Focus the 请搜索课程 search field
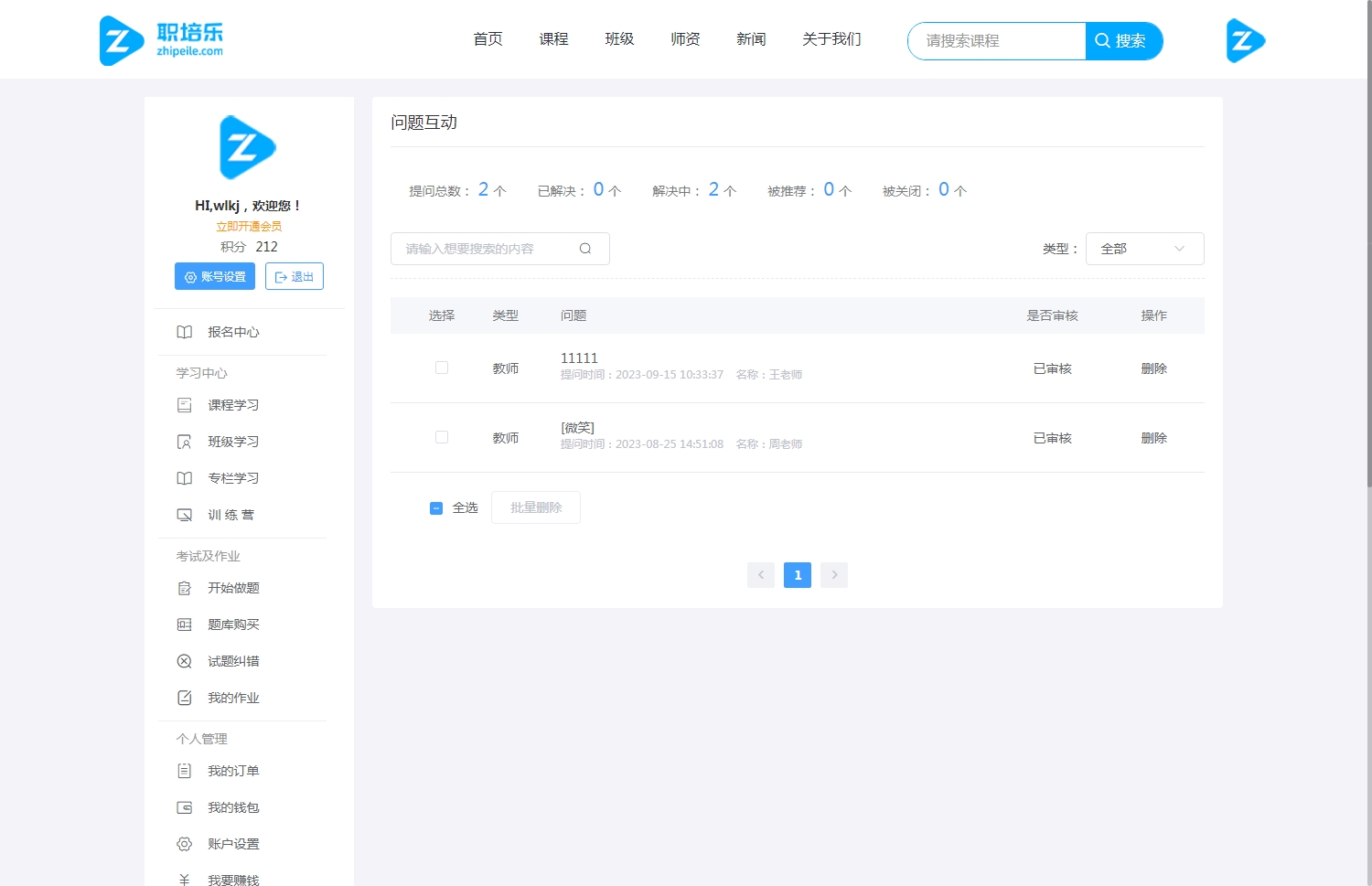 point(997,41)
